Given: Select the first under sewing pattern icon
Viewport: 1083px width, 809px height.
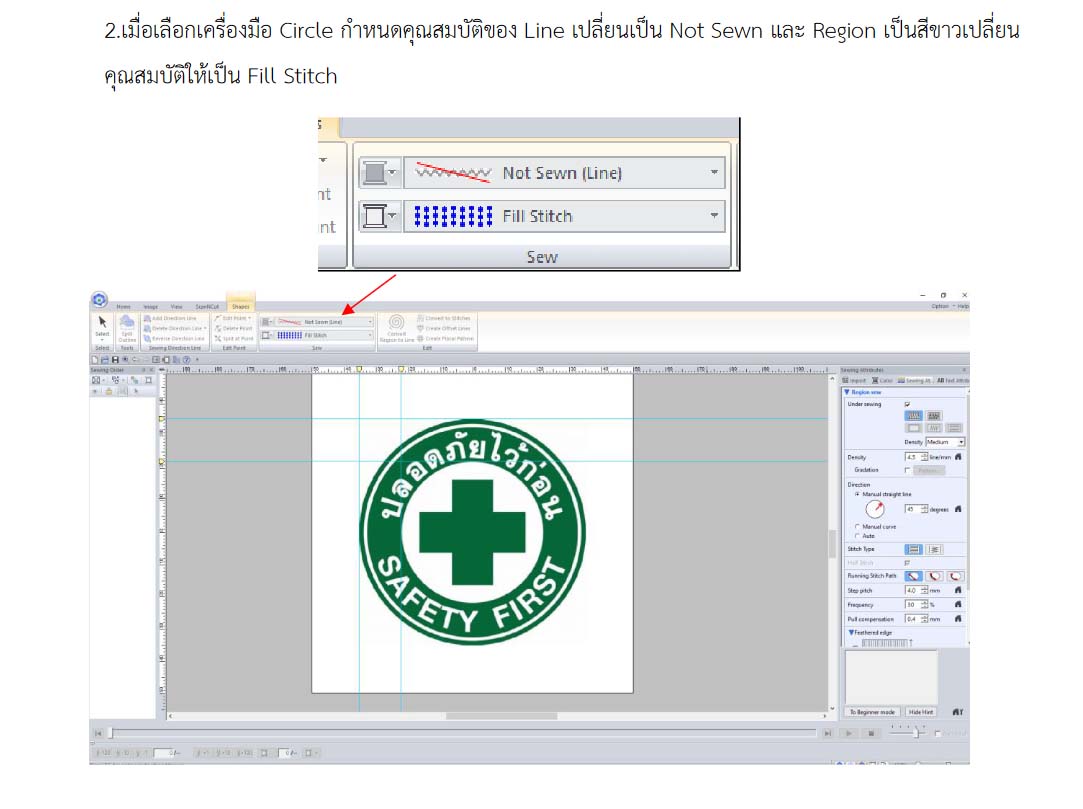Looking at the screenshot, I should click(913, 415).
